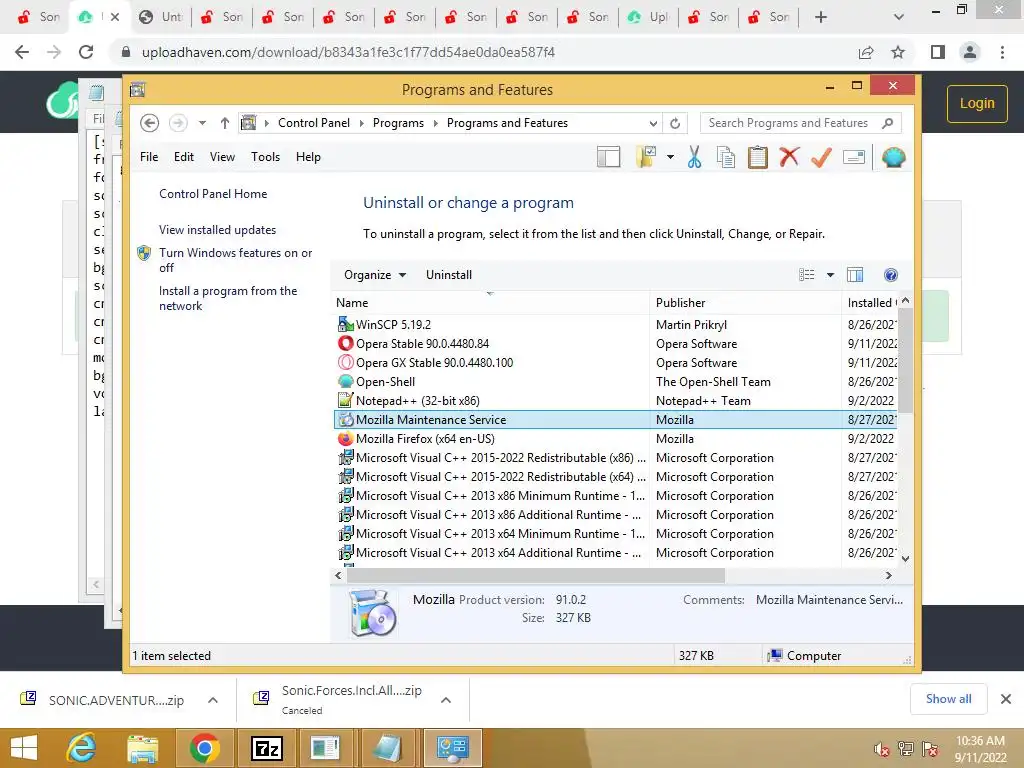Click the Move To folder toolbar icon

645,157
